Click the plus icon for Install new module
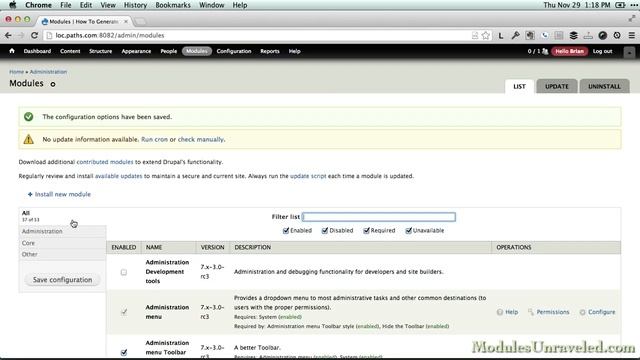 tap(30, 194)
